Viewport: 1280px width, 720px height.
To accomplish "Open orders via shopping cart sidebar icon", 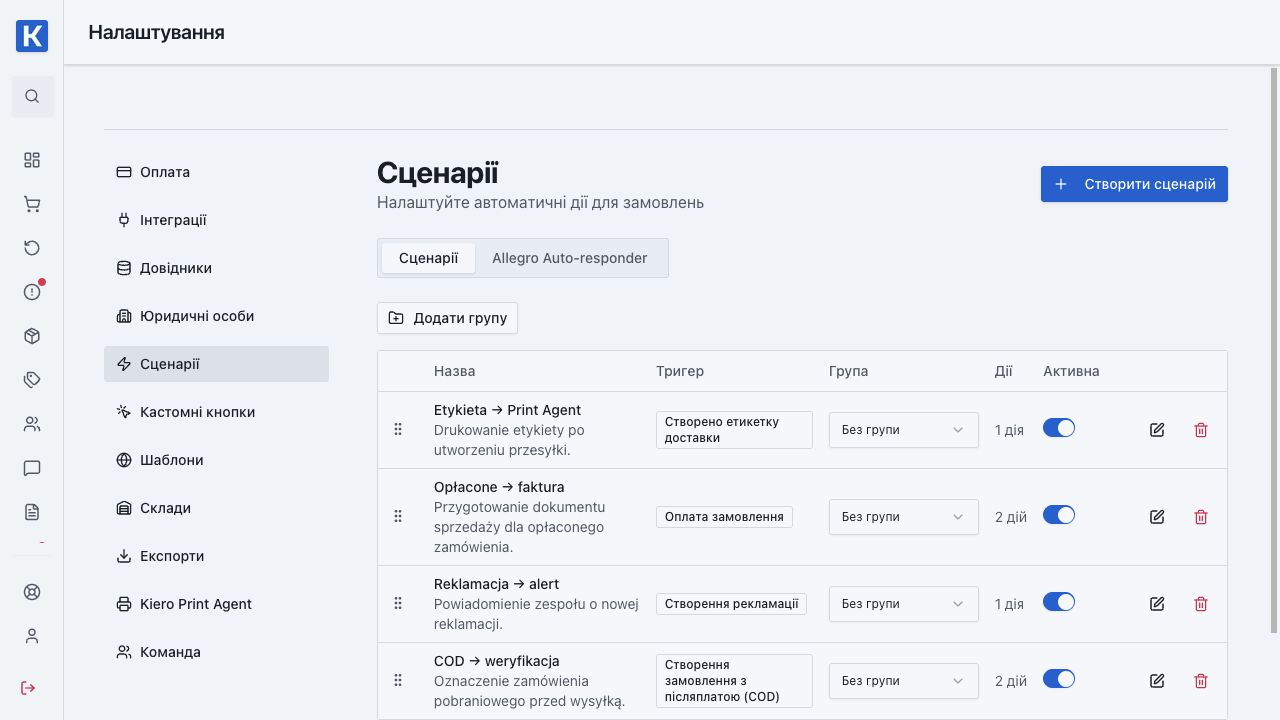I will [32, 204].
